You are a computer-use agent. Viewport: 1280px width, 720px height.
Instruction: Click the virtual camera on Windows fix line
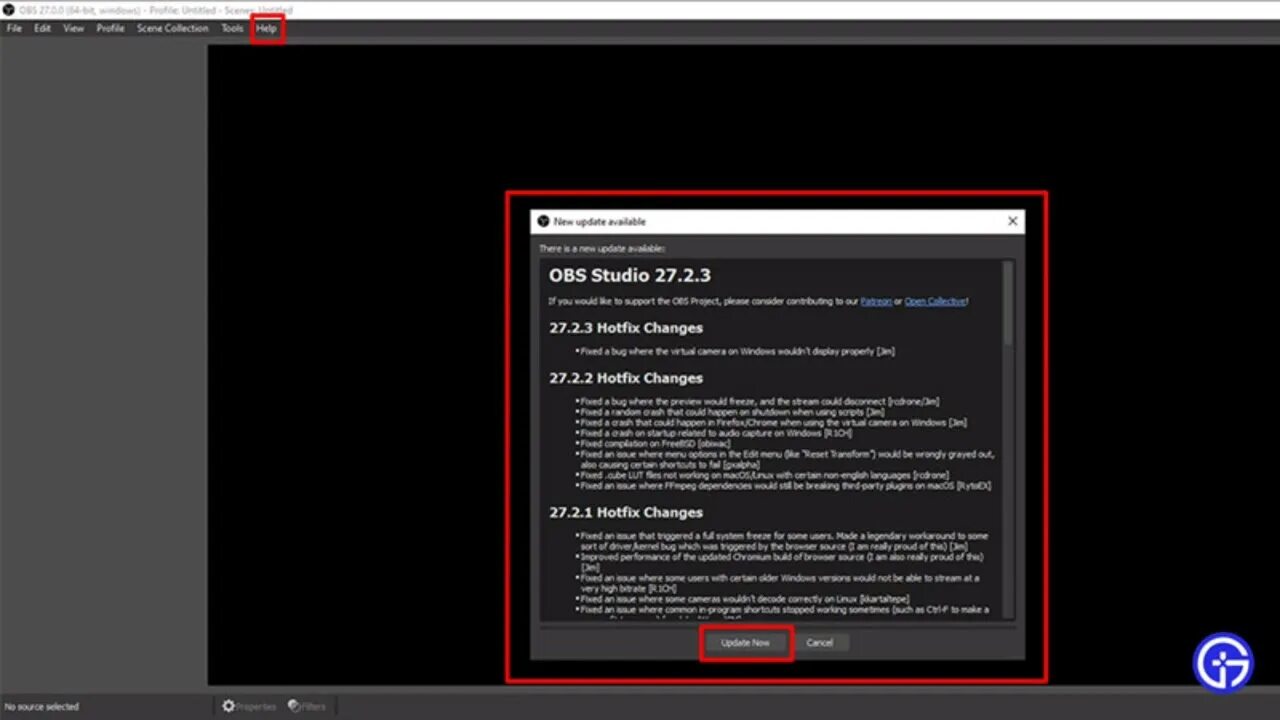click(736, 352)
